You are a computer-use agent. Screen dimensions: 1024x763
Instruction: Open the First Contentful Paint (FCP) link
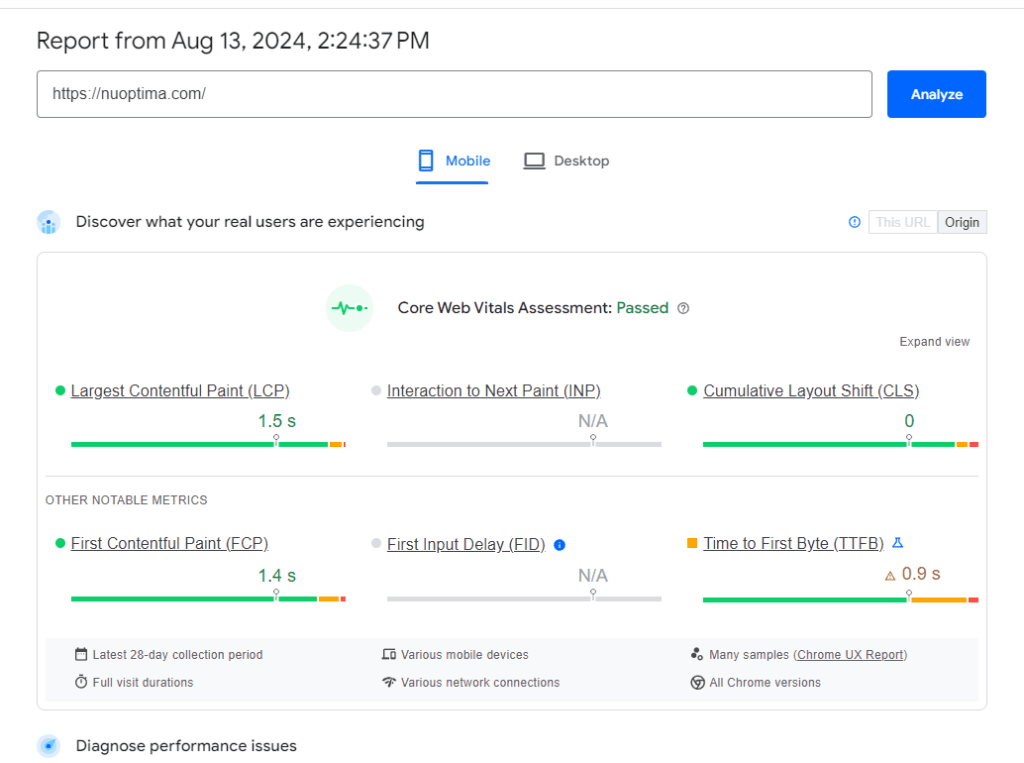click(170, 544)
